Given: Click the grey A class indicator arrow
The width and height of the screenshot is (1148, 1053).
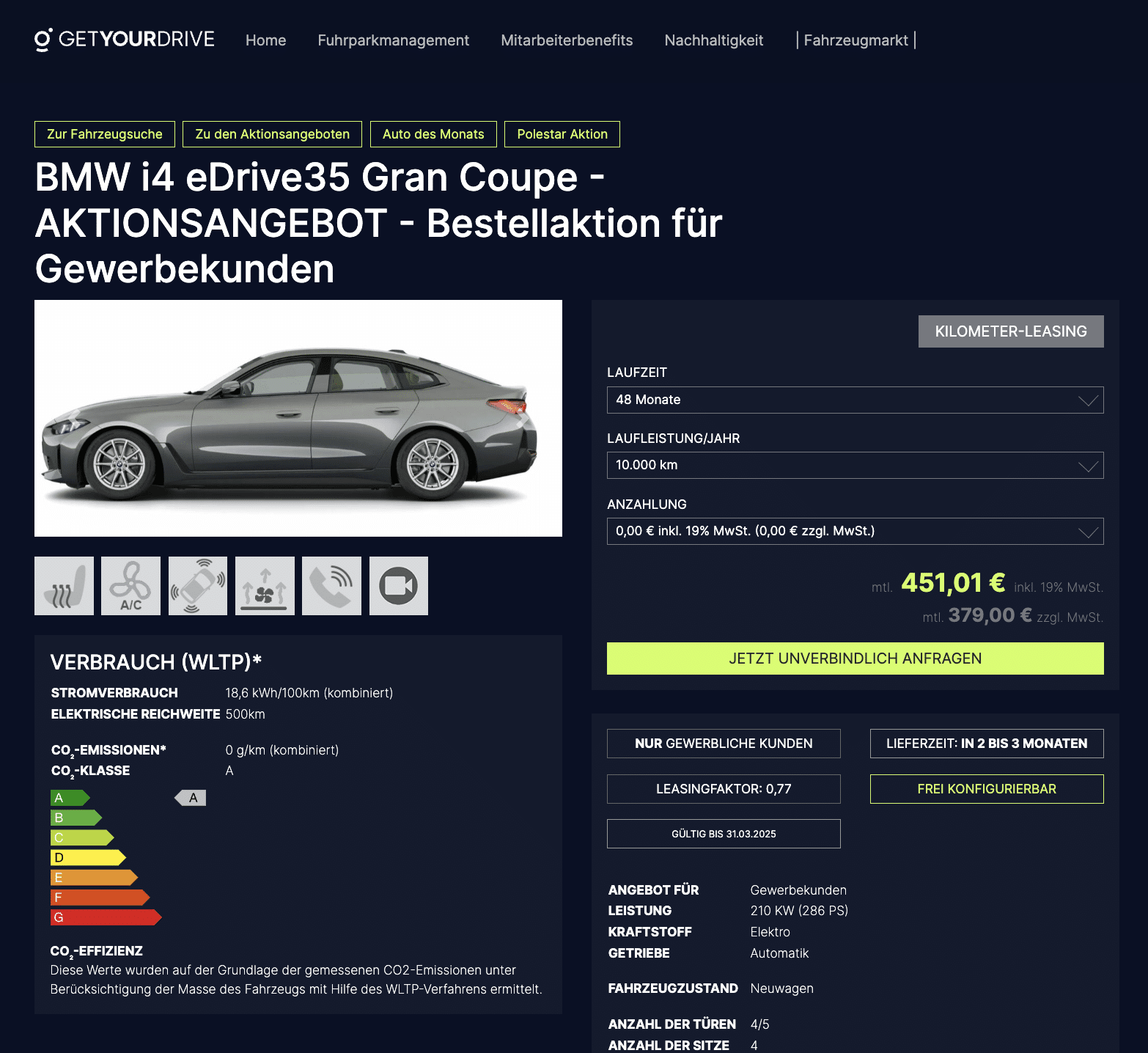Looking at the screenshot, I should click(x=191, y=798).
